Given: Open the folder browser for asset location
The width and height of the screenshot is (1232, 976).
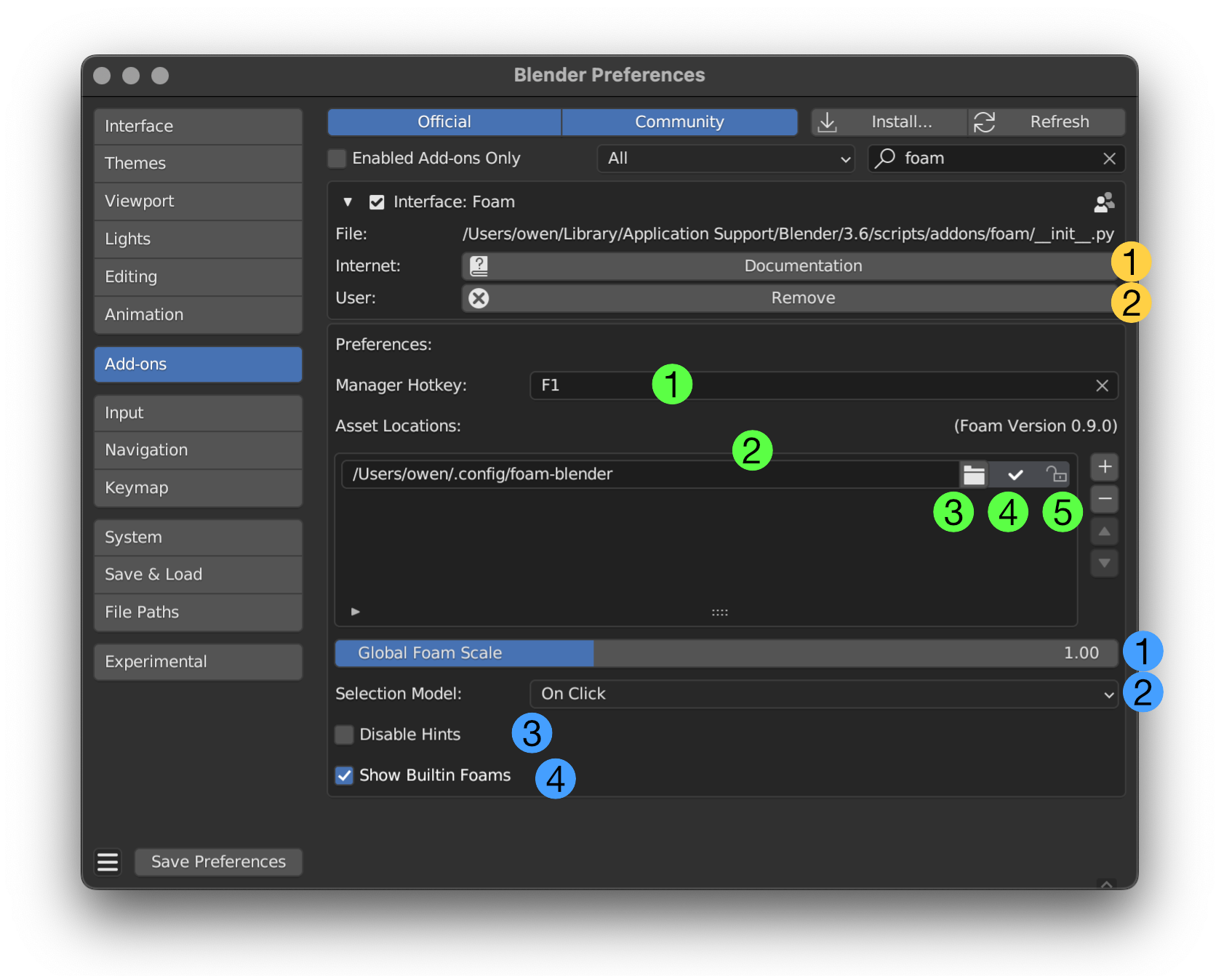Looking at the screenshot, I should [x=974, y=475].
